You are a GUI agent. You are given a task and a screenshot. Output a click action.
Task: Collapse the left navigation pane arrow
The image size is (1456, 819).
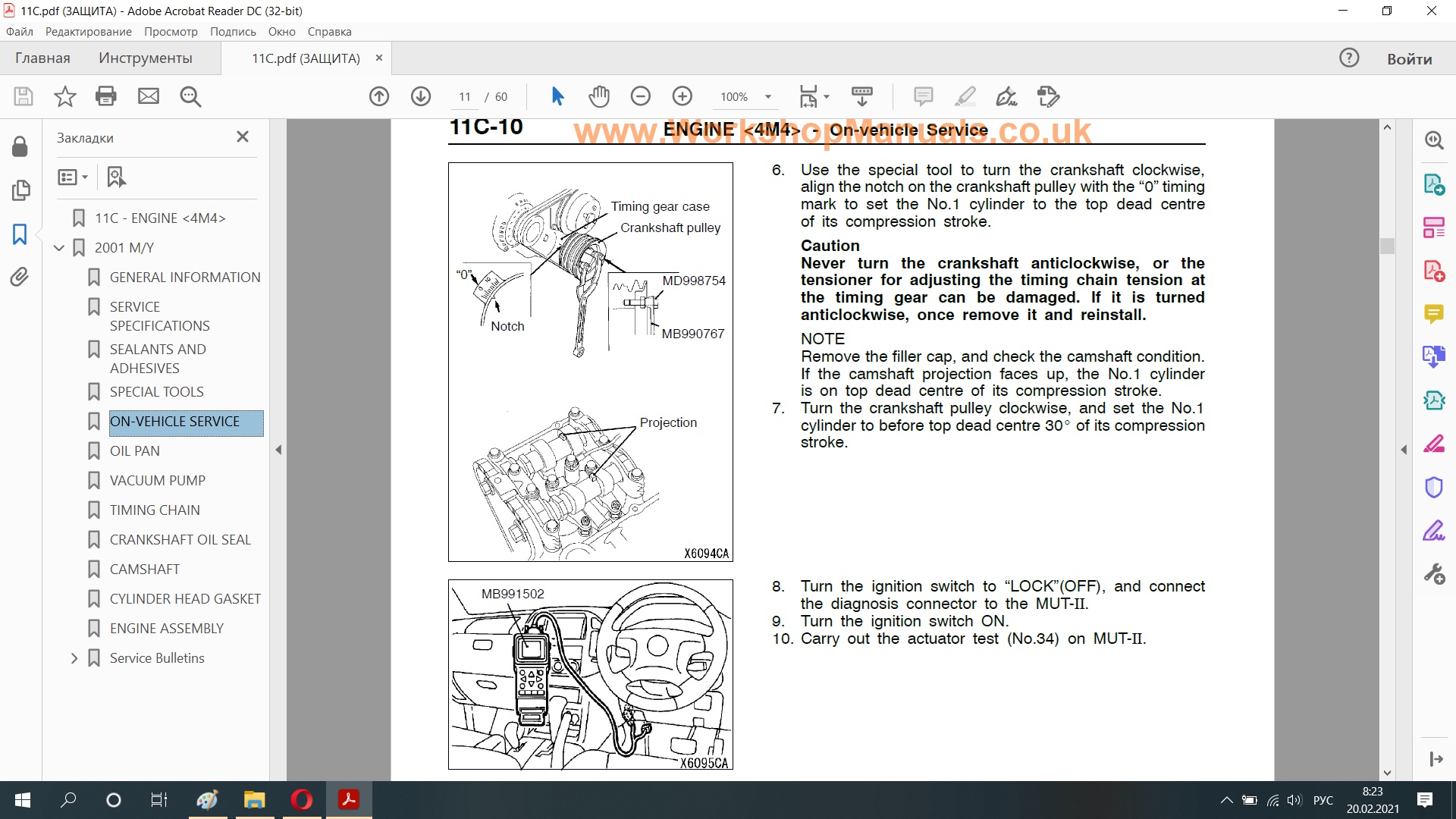(278, 450)
